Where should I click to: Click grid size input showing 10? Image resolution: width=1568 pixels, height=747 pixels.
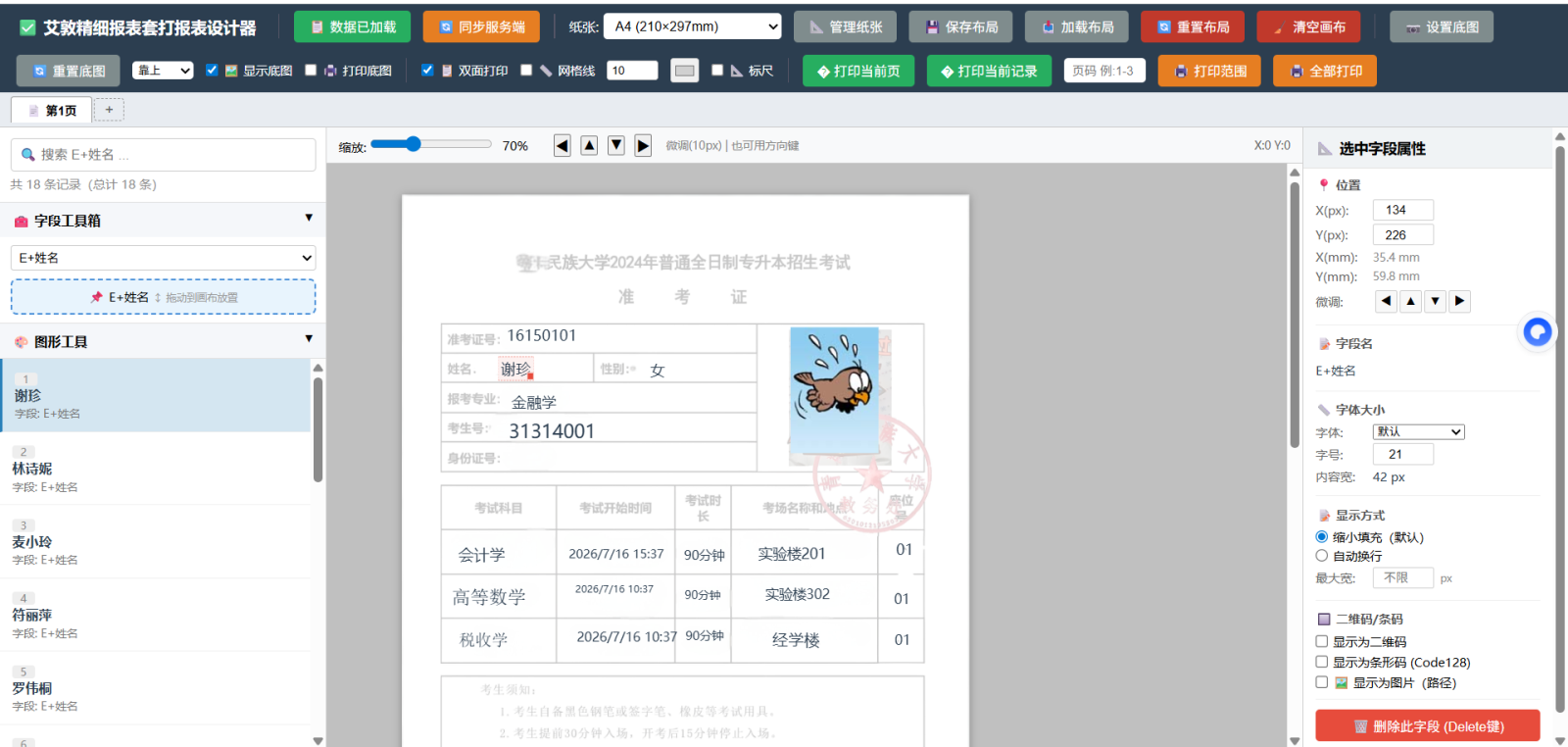tap(632, 71)
